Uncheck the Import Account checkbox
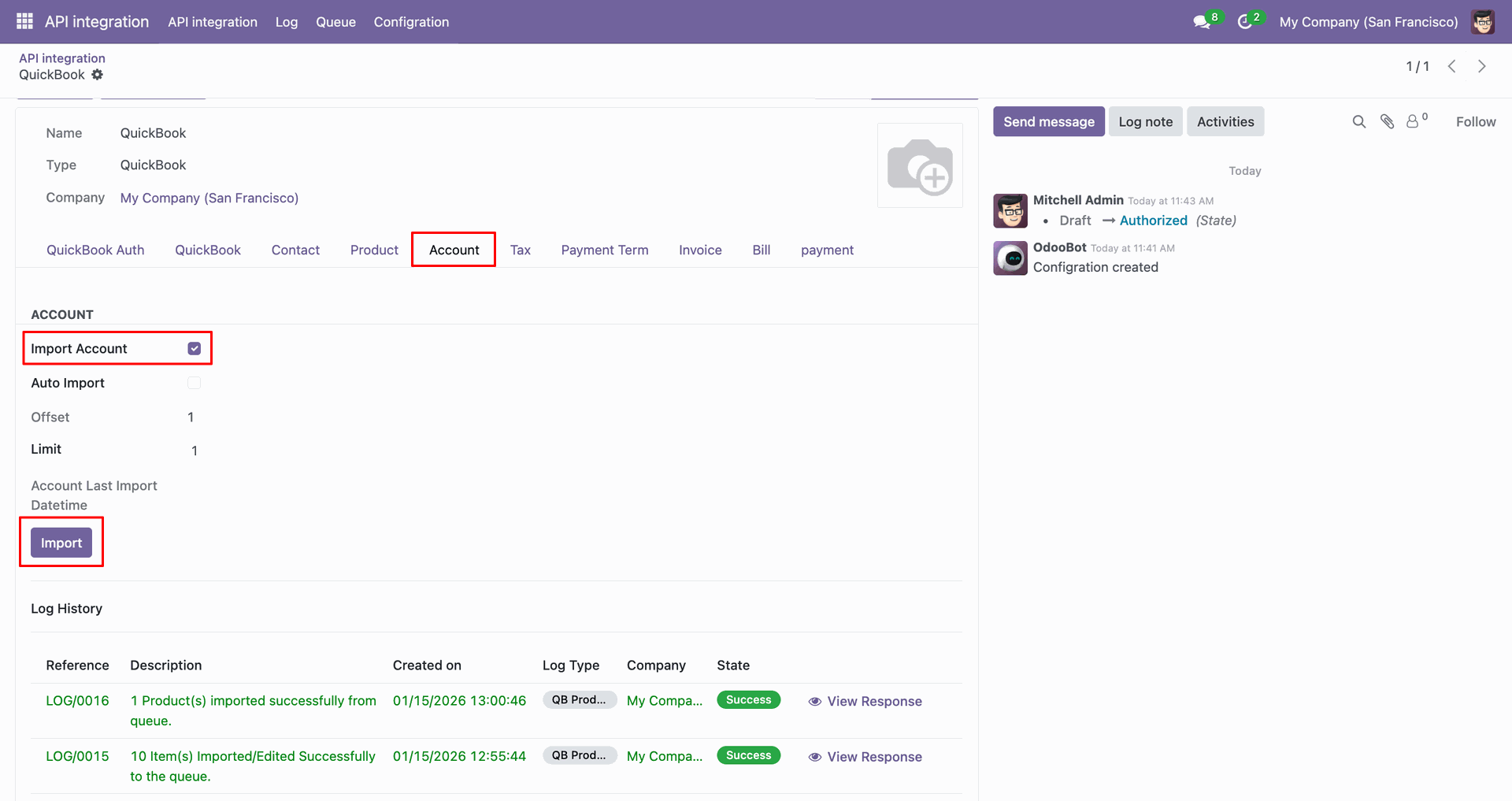 195,349
